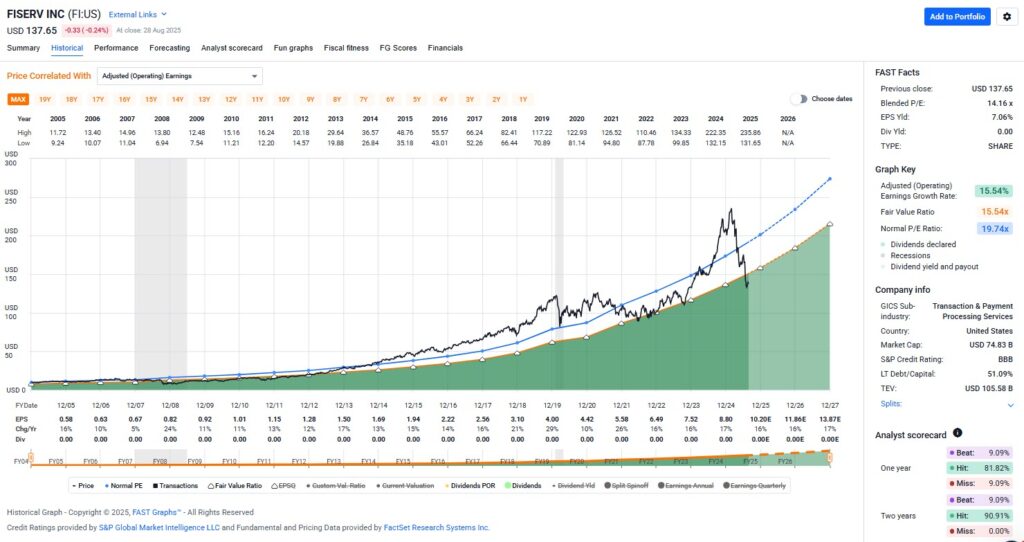This screenshot has height=542, width=1024.
Task: Open Price Correlated With dropdown
Action: [x=180, y=76]
